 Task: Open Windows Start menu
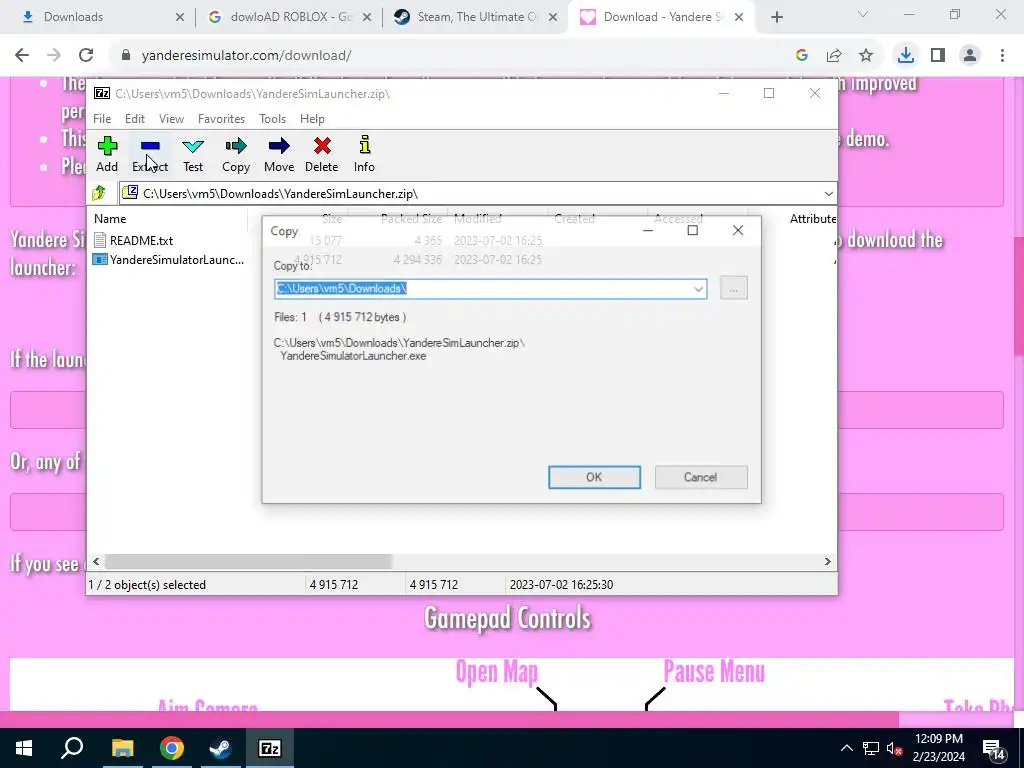point(24,748)
